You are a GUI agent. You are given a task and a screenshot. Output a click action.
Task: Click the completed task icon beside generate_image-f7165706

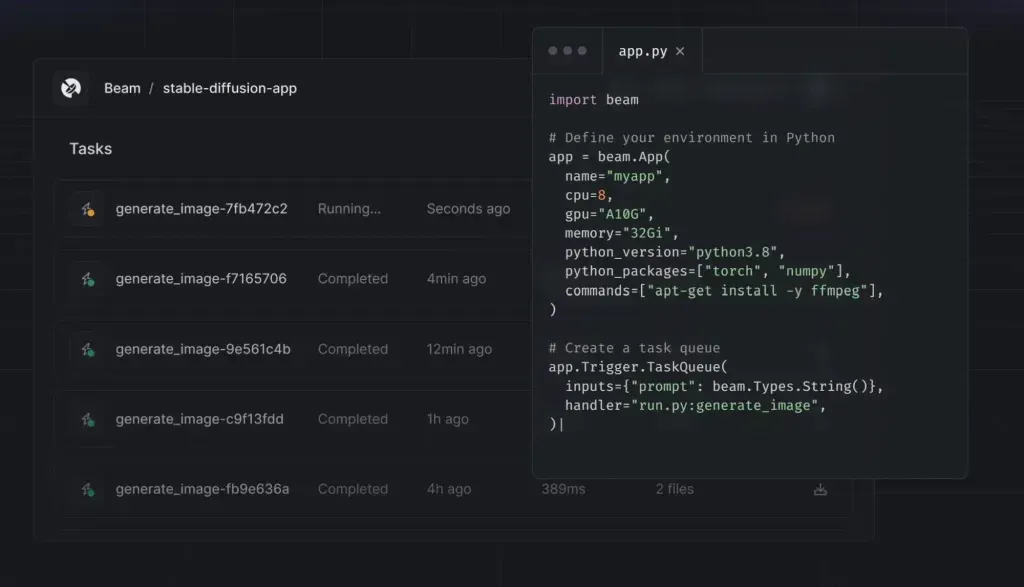pos(86,279)
